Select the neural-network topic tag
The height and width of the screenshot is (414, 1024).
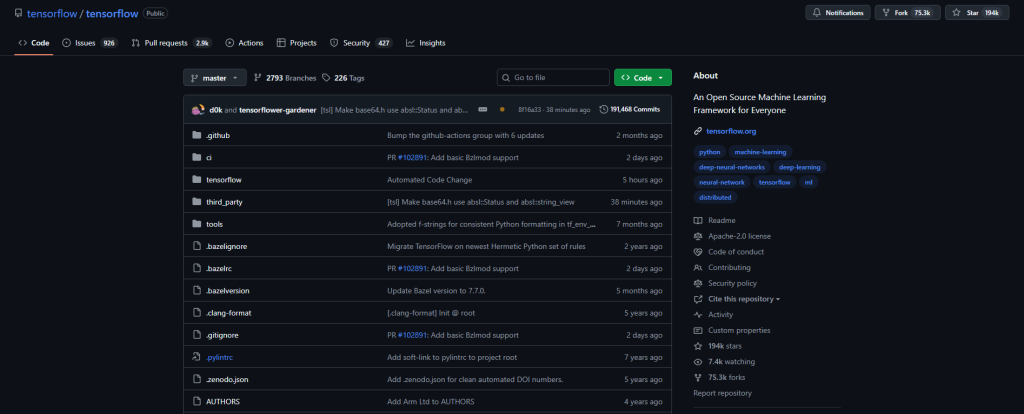(722, 182)
